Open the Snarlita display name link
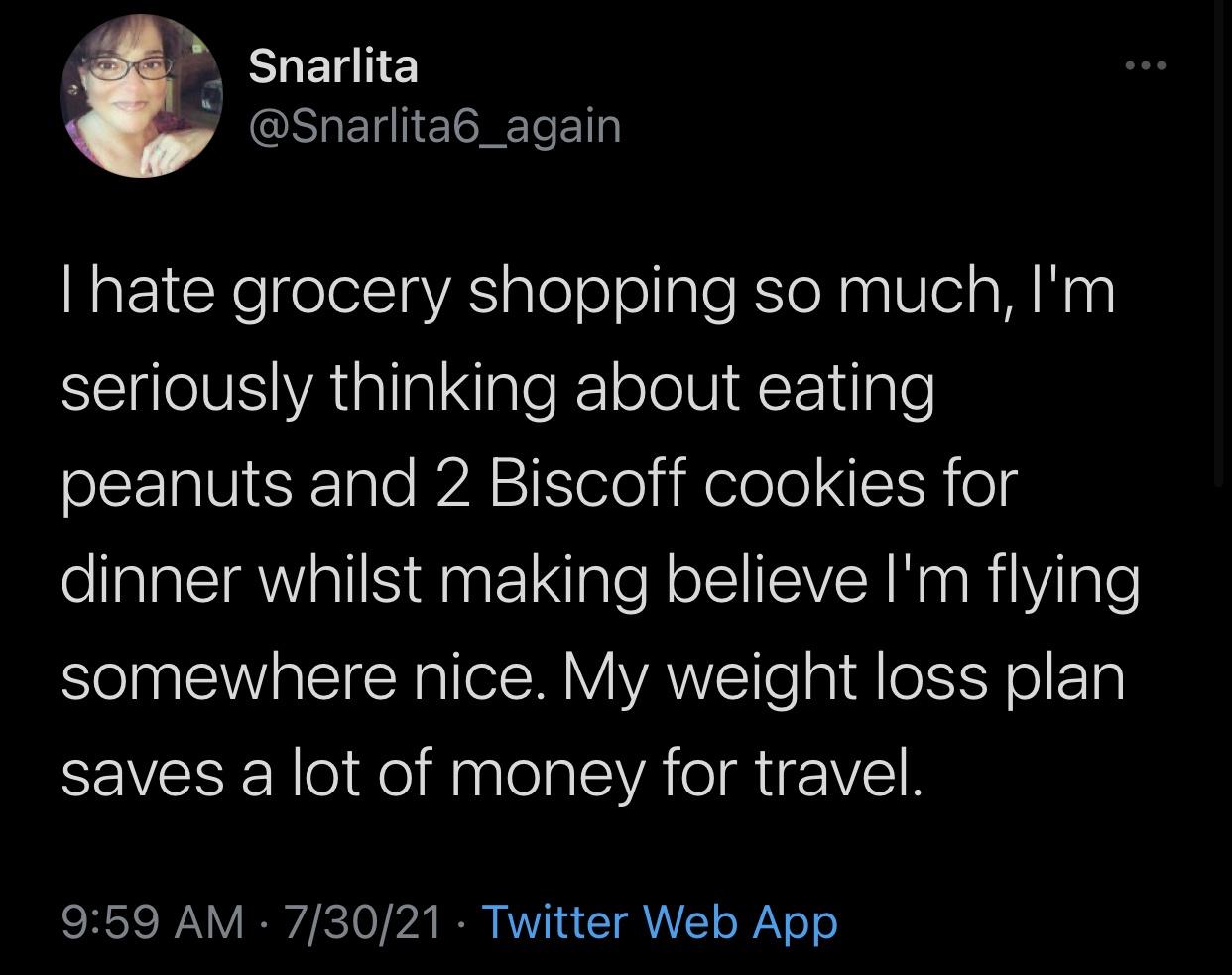Screen dimensions: 1232x975 333,67
